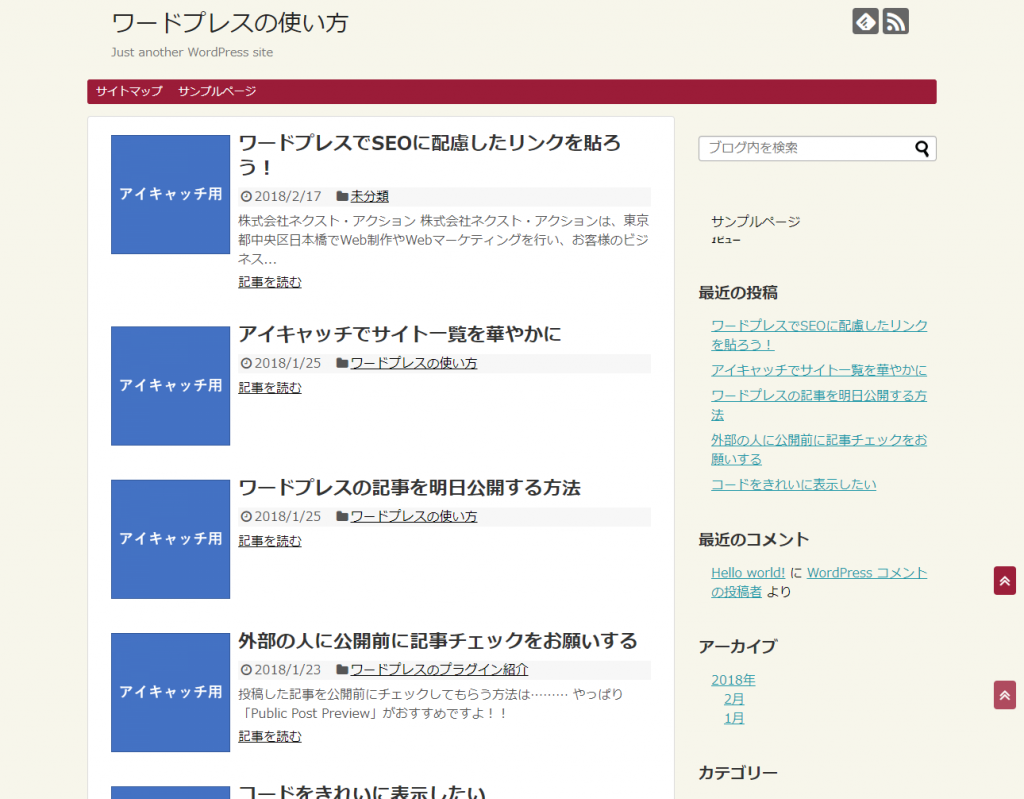Click thumbnail of アイキャッチでサイト一覧を華やかに post
The width and height of the screenshot is (1024, 799).
point(170,386)
